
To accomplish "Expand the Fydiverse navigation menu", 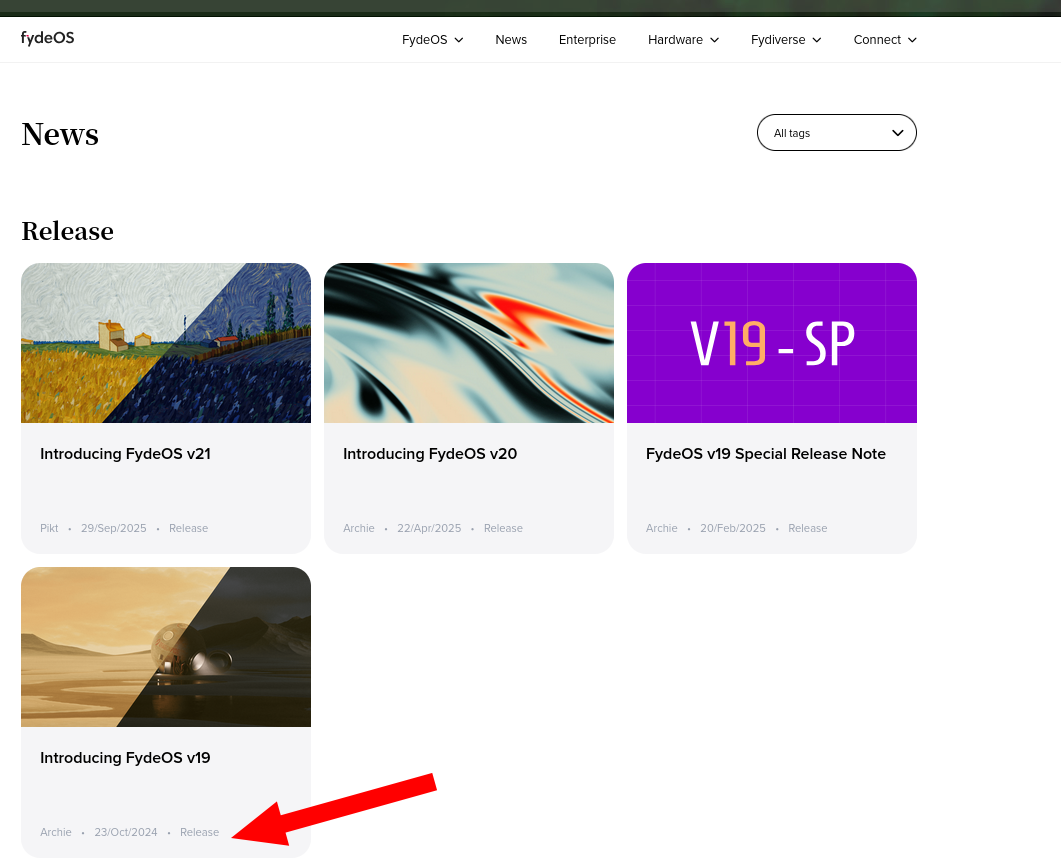I will (x=786, y=40).
